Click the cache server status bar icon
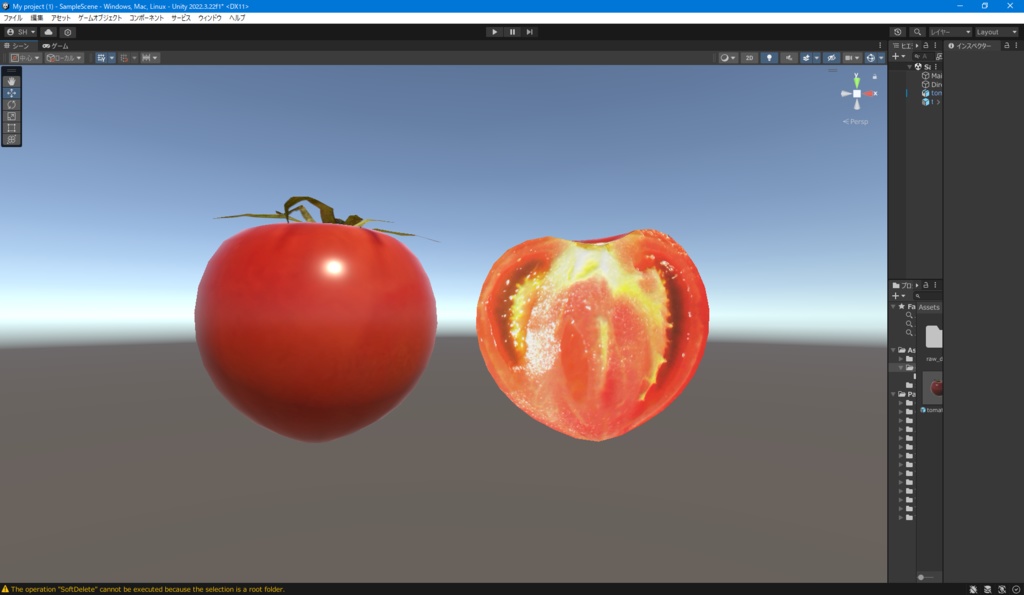This screenshot has width=1024, height=595. 987,589
